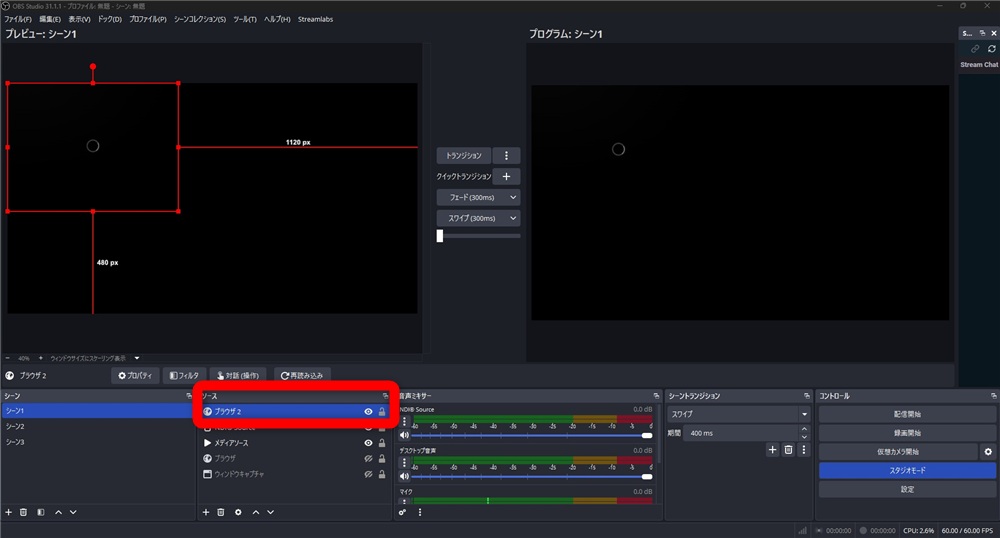Select シーン2 in the Scenes list

97,426
